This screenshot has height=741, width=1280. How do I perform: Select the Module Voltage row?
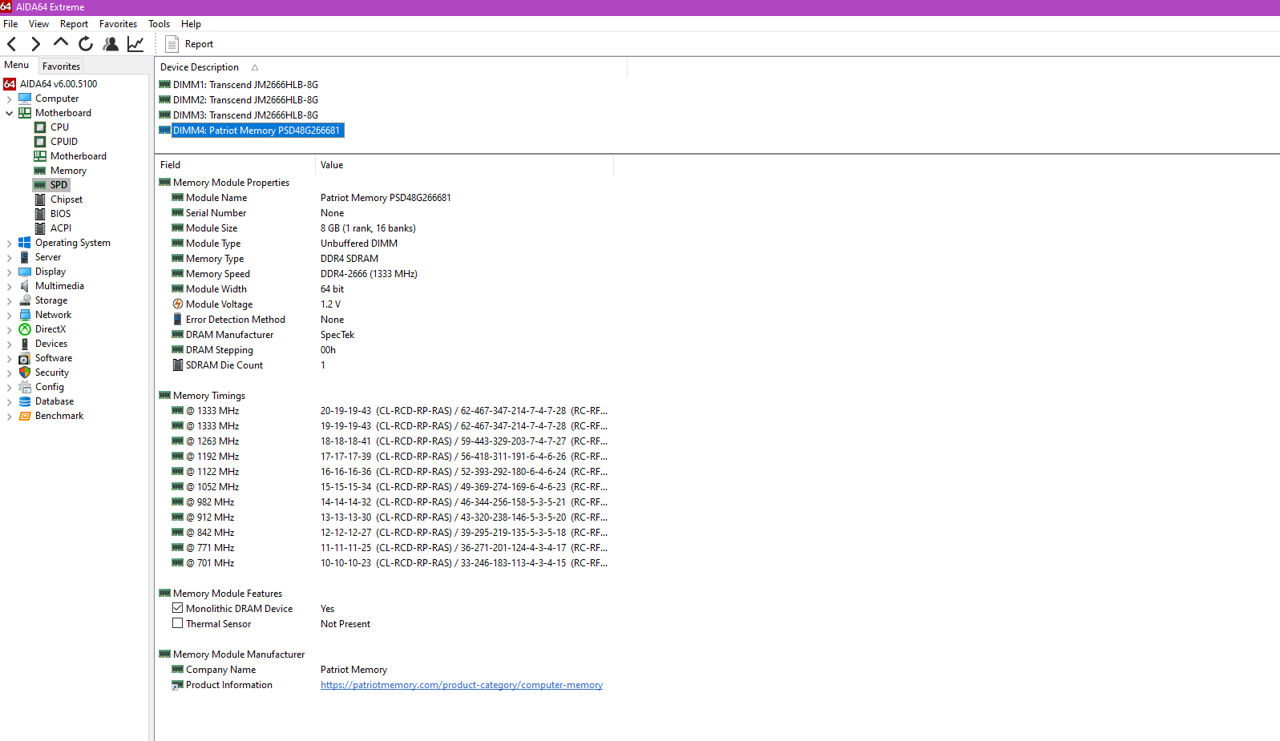[385, 304]
